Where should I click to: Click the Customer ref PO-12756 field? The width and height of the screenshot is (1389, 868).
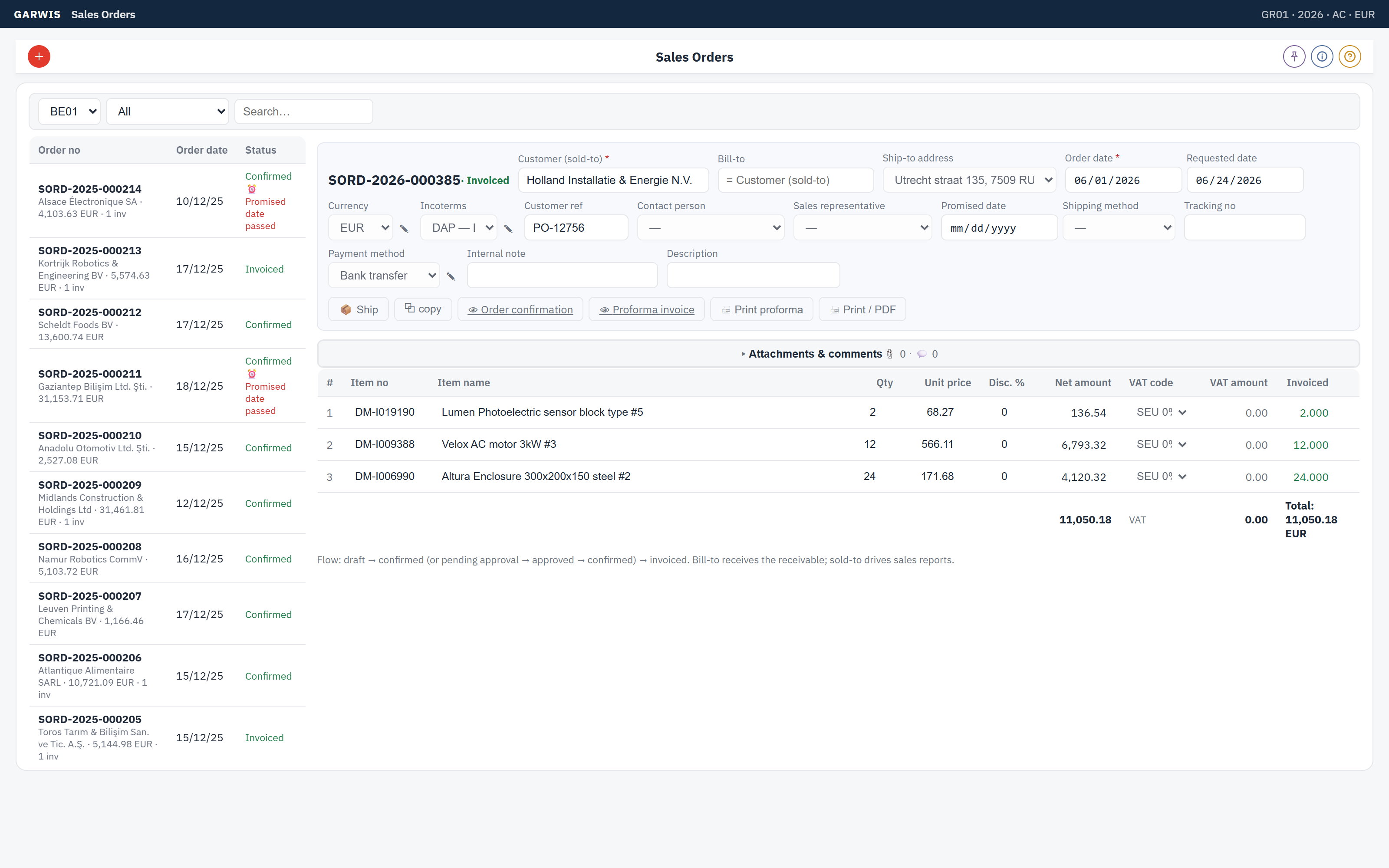coord(576,228)
